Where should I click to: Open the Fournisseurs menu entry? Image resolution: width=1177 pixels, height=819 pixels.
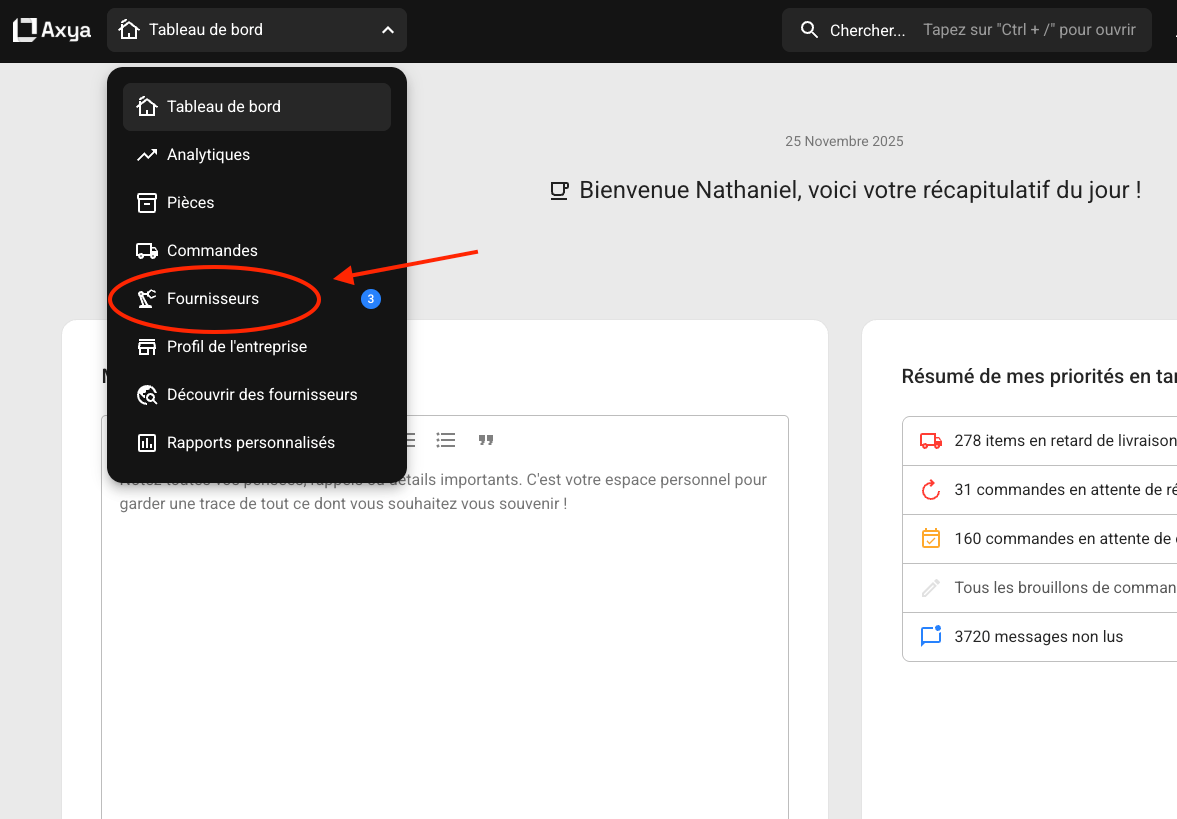tap(213, 299)
